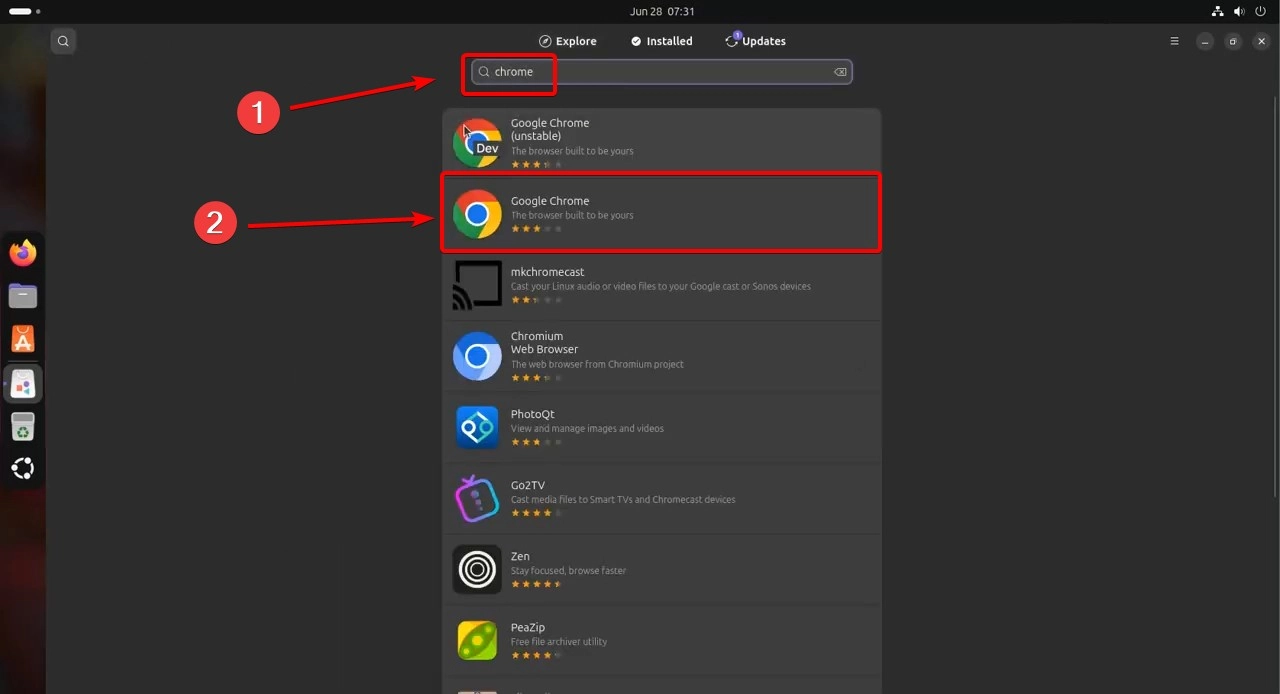Open App Center from the dock

click(x=23, y=339)
